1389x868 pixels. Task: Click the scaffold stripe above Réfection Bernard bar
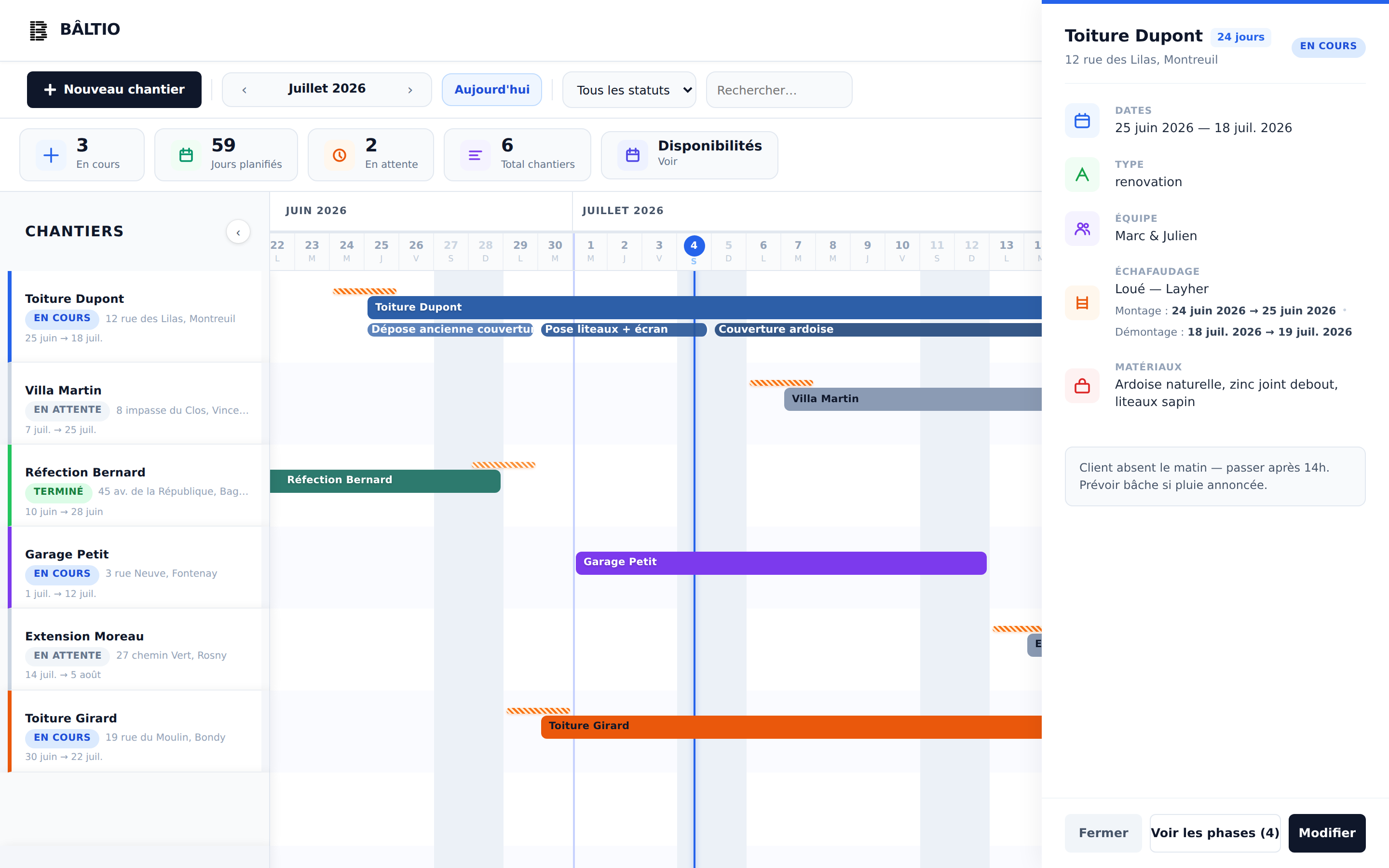[504, 465]
